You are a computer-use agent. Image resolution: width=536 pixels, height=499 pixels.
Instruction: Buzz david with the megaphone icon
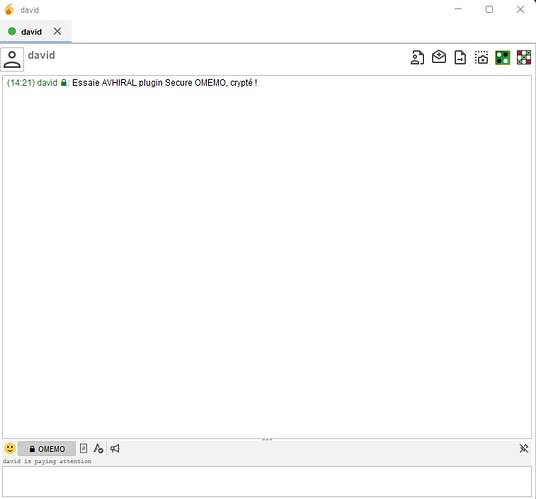pyautogui.click(x=115, y=448)
